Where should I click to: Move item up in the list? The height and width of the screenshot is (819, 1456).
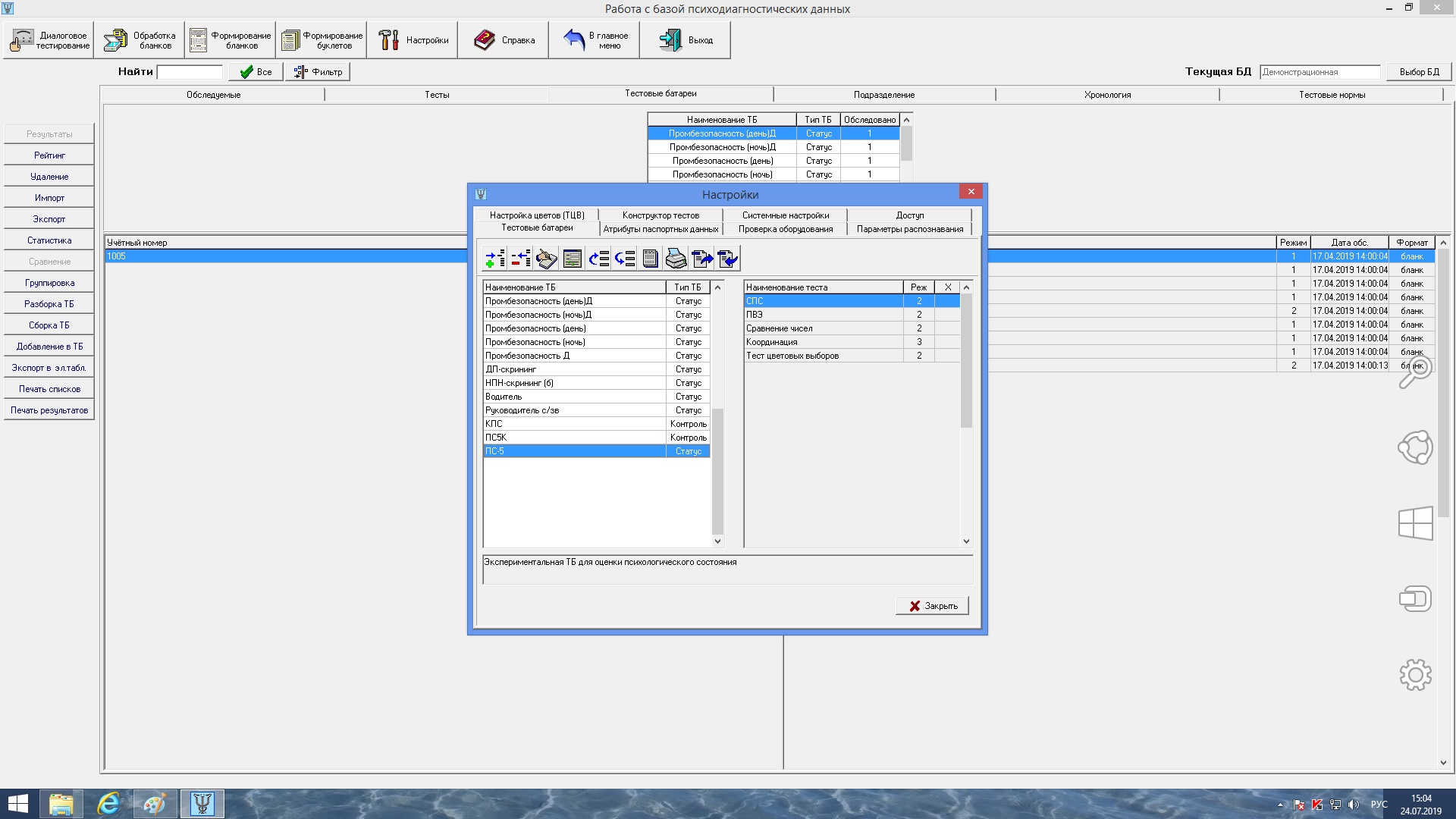[598, 259]
